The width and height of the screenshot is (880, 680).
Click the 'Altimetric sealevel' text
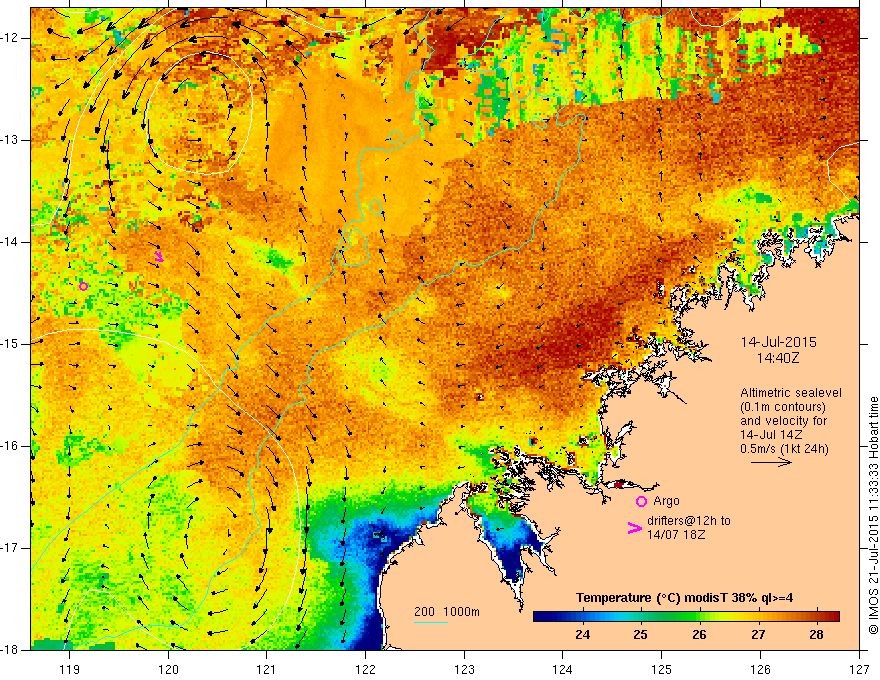[x=791, y=393]
